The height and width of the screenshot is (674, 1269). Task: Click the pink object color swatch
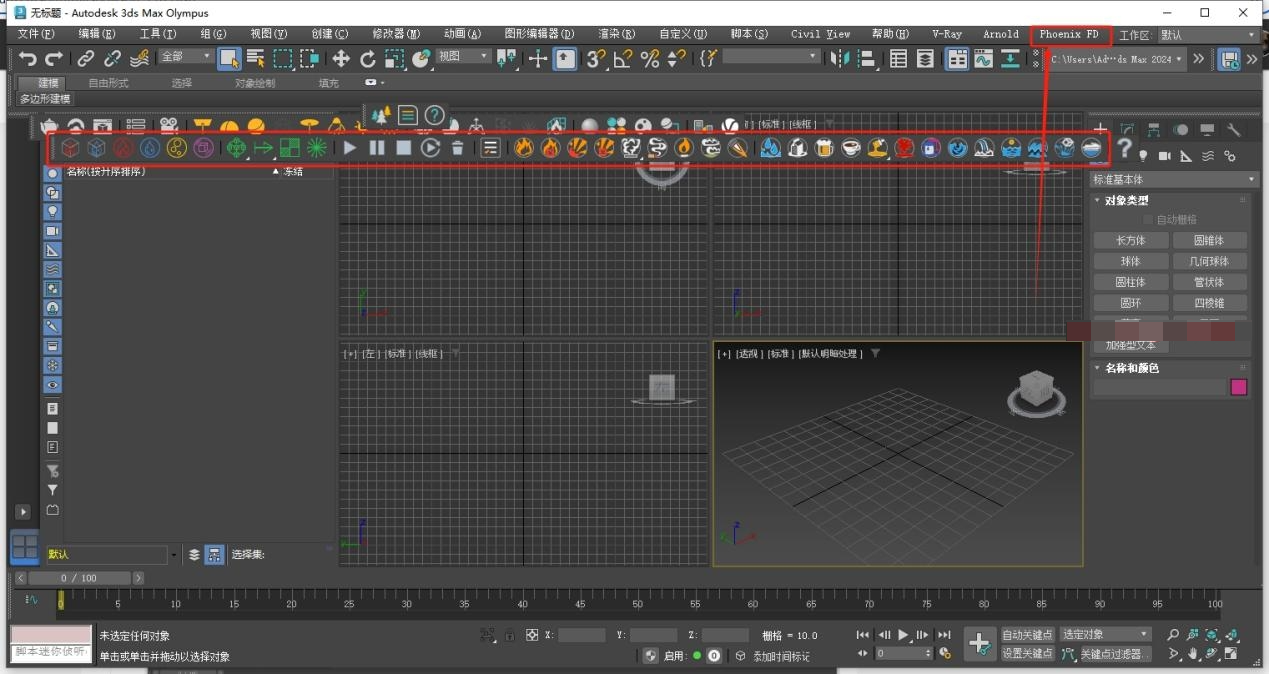pos(1239,387)
